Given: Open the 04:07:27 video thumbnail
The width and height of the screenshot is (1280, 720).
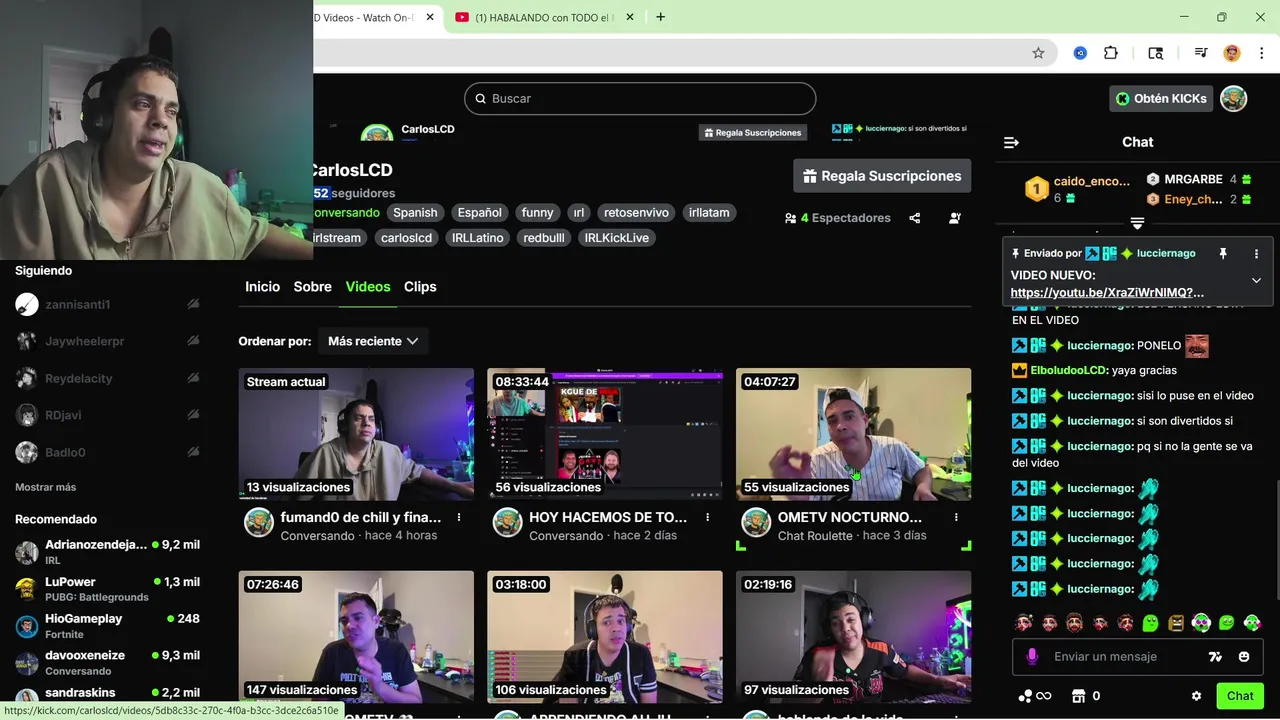Looking at the screenshot, I should coord(853,434).
